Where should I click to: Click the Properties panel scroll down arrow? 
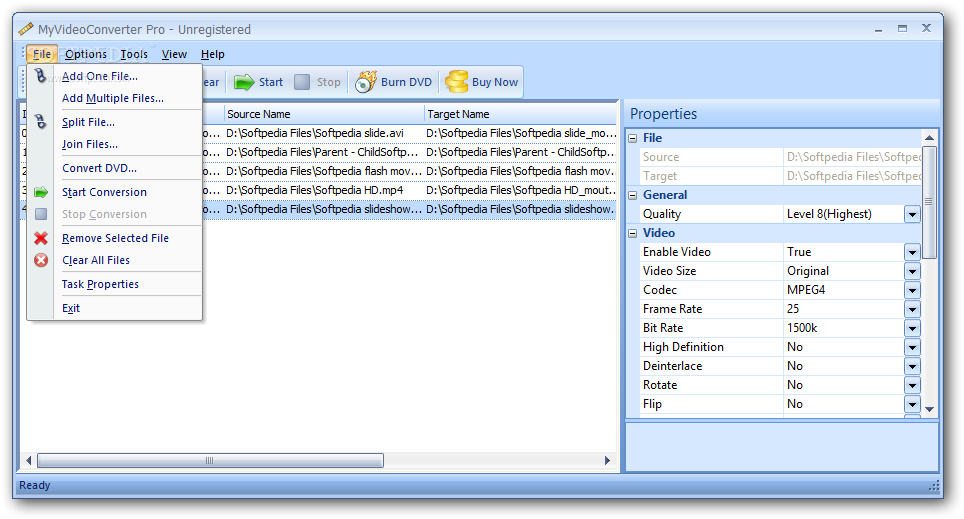pyautogui.click(x=930, y=410)
